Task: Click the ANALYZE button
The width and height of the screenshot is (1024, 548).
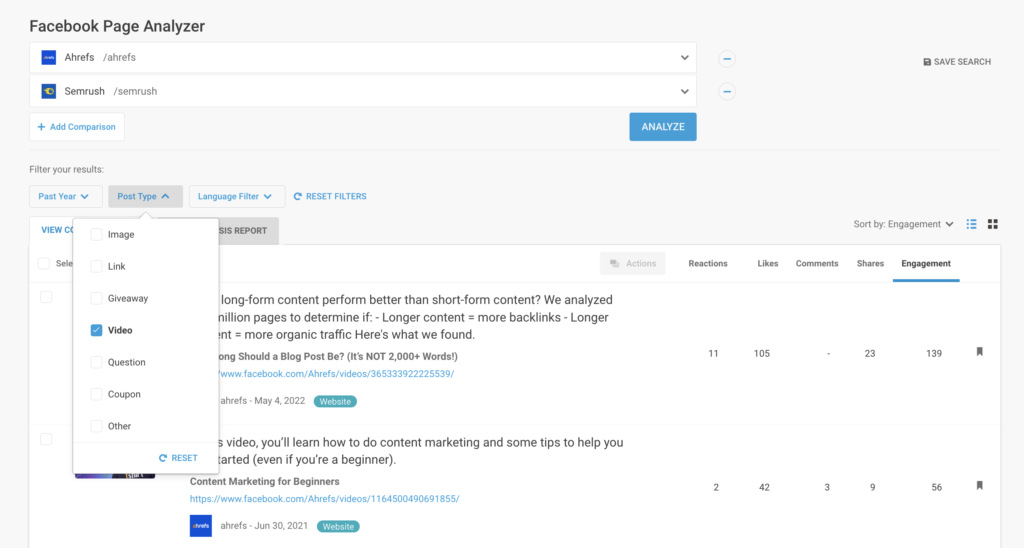Action: [x=663, y=127]
